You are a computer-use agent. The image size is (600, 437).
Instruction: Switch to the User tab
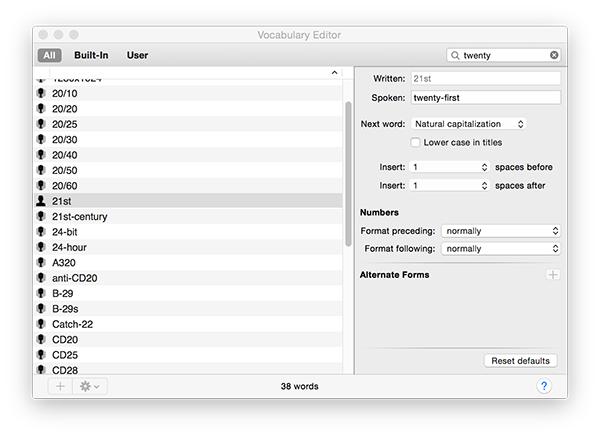137,55
